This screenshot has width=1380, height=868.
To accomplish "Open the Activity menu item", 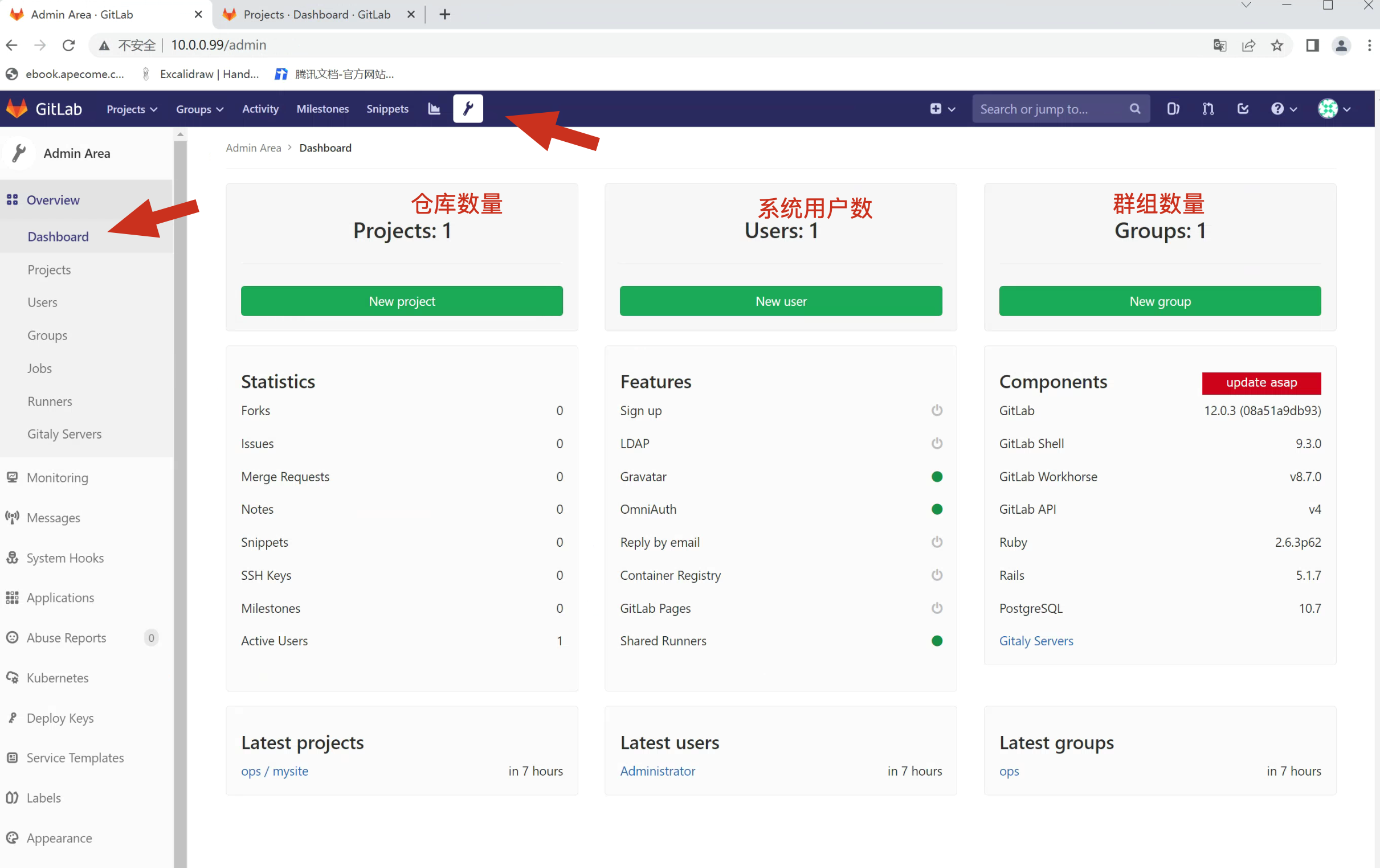I will point(260,109).
